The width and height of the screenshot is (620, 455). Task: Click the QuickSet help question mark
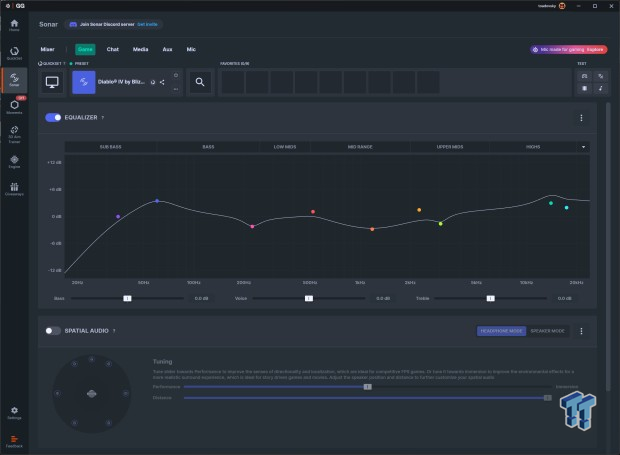(64, 63)
